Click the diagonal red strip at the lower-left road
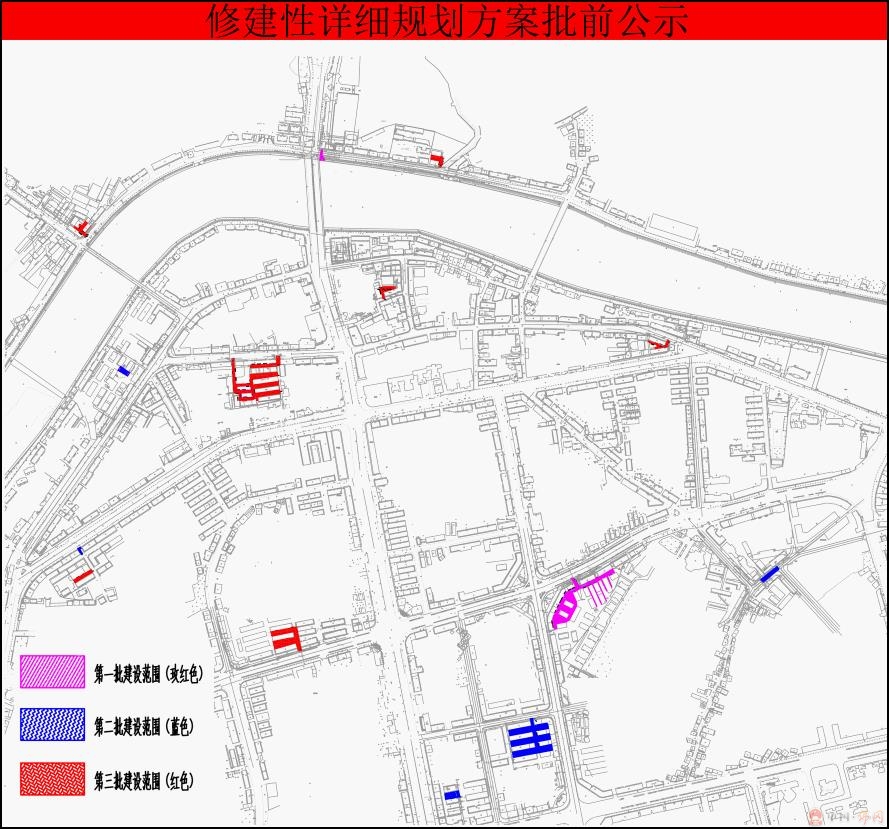 [x=83, y=576]
